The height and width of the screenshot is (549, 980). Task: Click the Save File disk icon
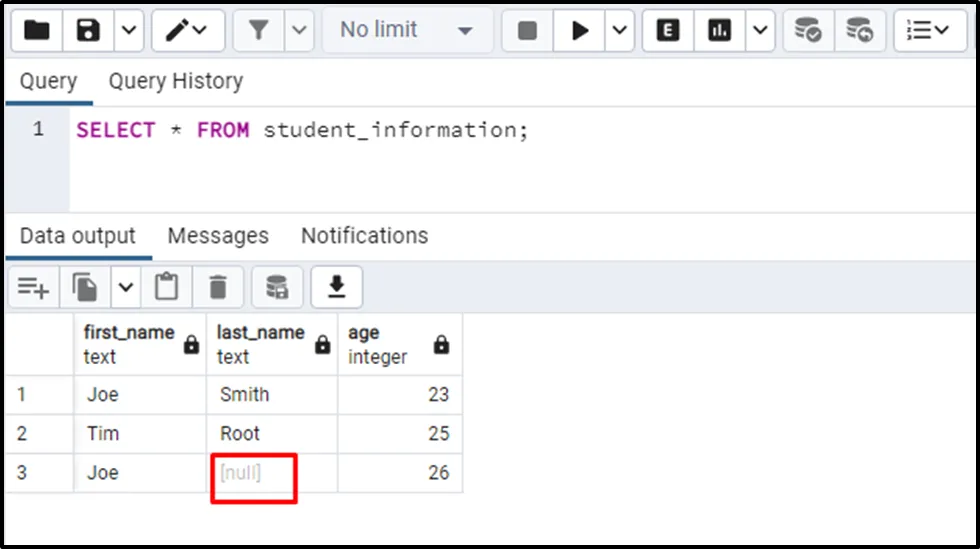[89, 31]
